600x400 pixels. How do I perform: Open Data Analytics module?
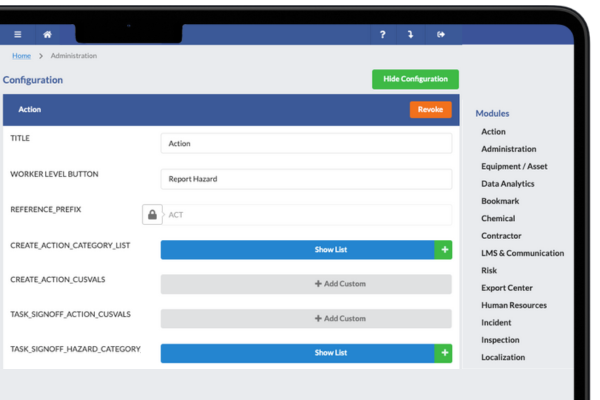tap(508, 184)
